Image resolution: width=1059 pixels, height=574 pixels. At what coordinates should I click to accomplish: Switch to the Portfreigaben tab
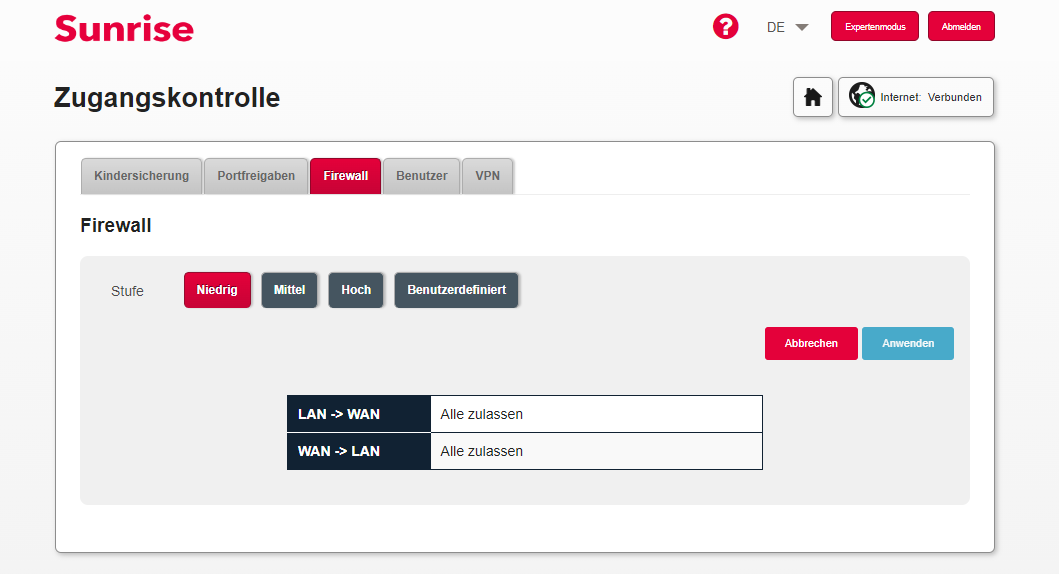[256, 176]
